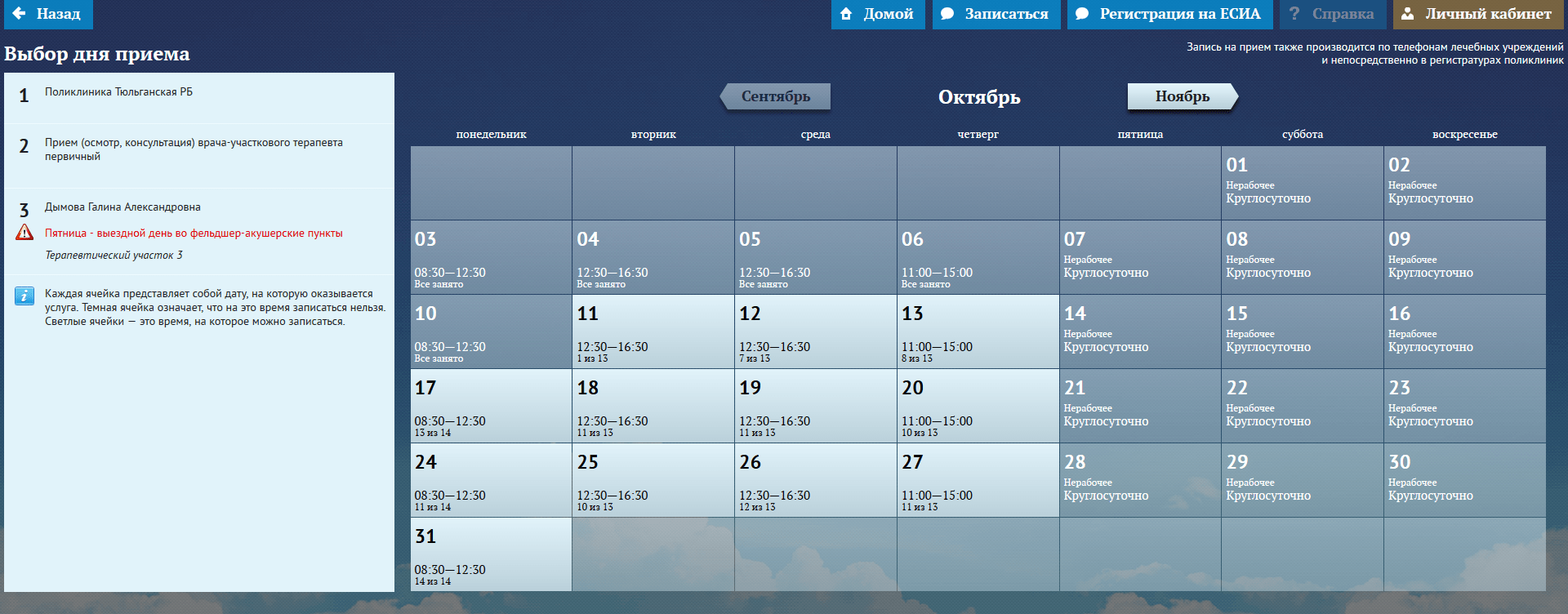The width and height of the screenshot is (1568, 614).
Task: Click non-working day 28 cell
Action: (1140, 480)
